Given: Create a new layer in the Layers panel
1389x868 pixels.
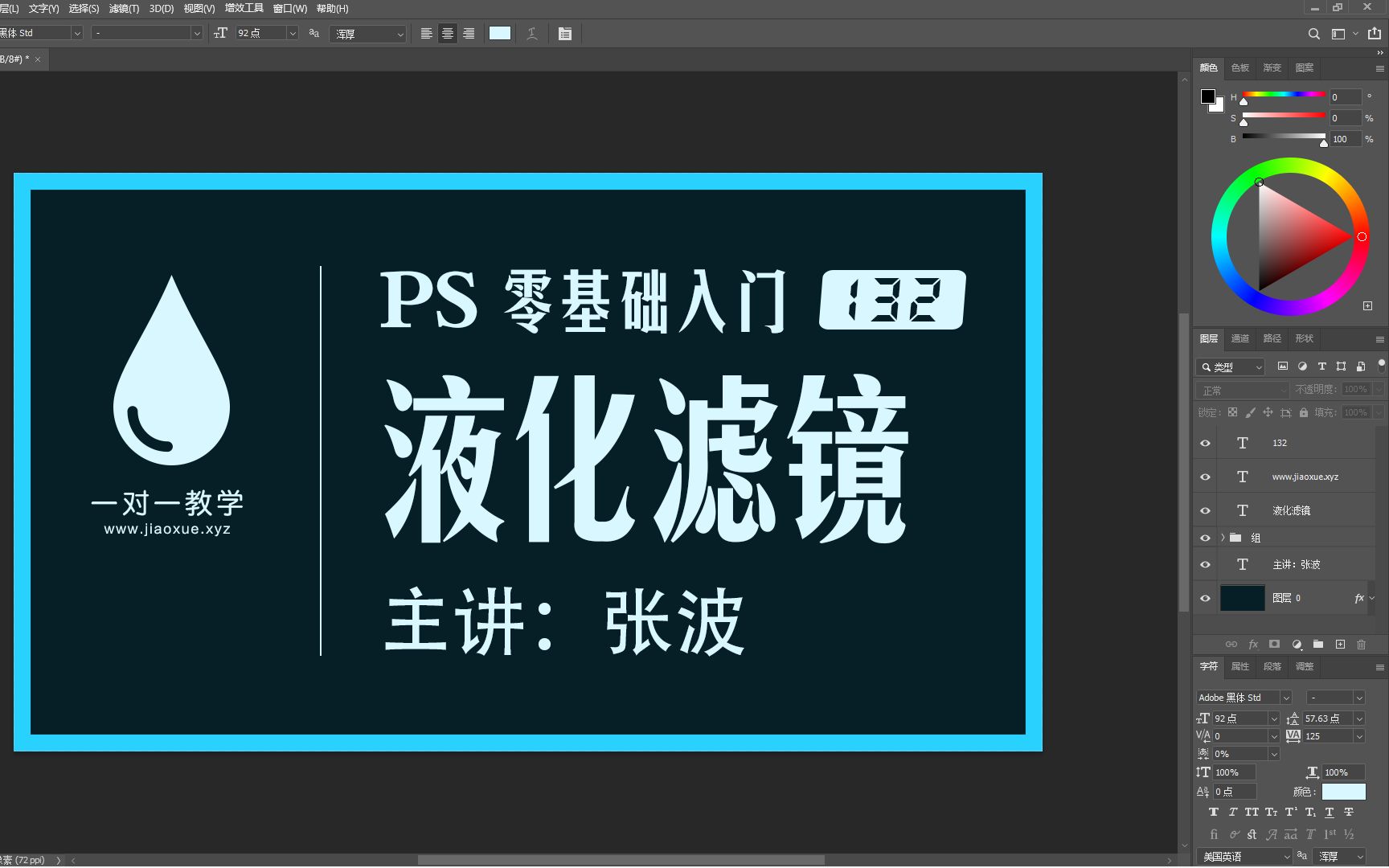Looking at the screenshot, I should (x=1340, y=644).
